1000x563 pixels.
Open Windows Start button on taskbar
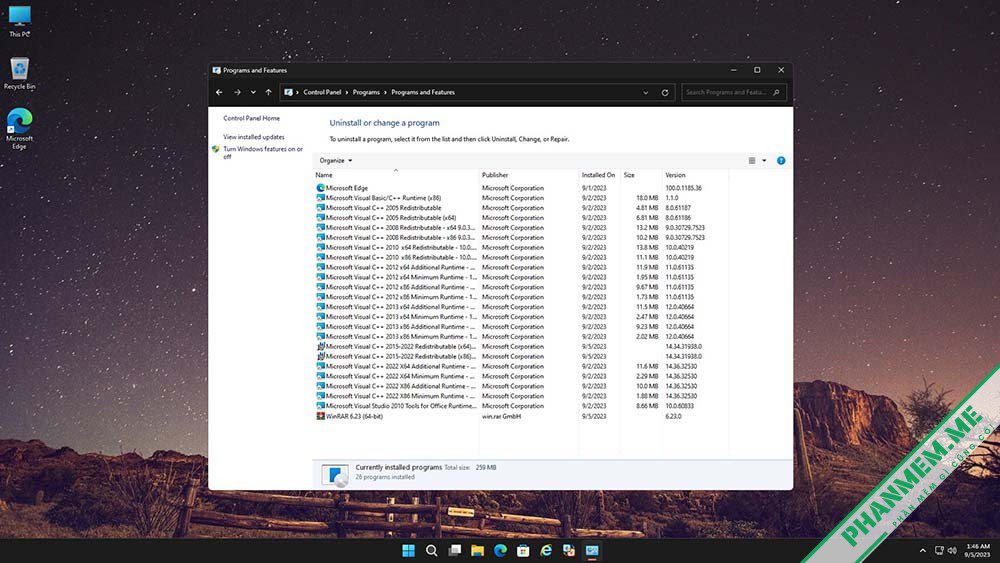[x=408, y=550]
